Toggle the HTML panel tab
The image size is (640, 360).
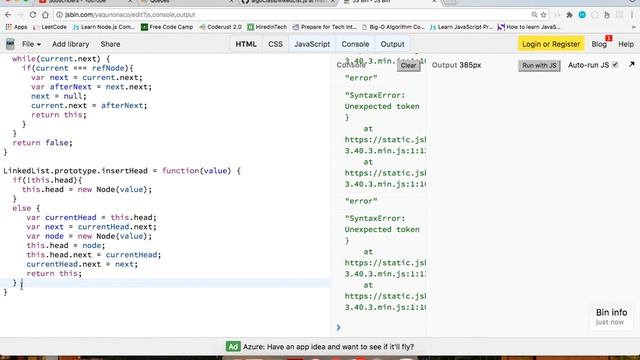pyautogui.click(x=246, y=44)
